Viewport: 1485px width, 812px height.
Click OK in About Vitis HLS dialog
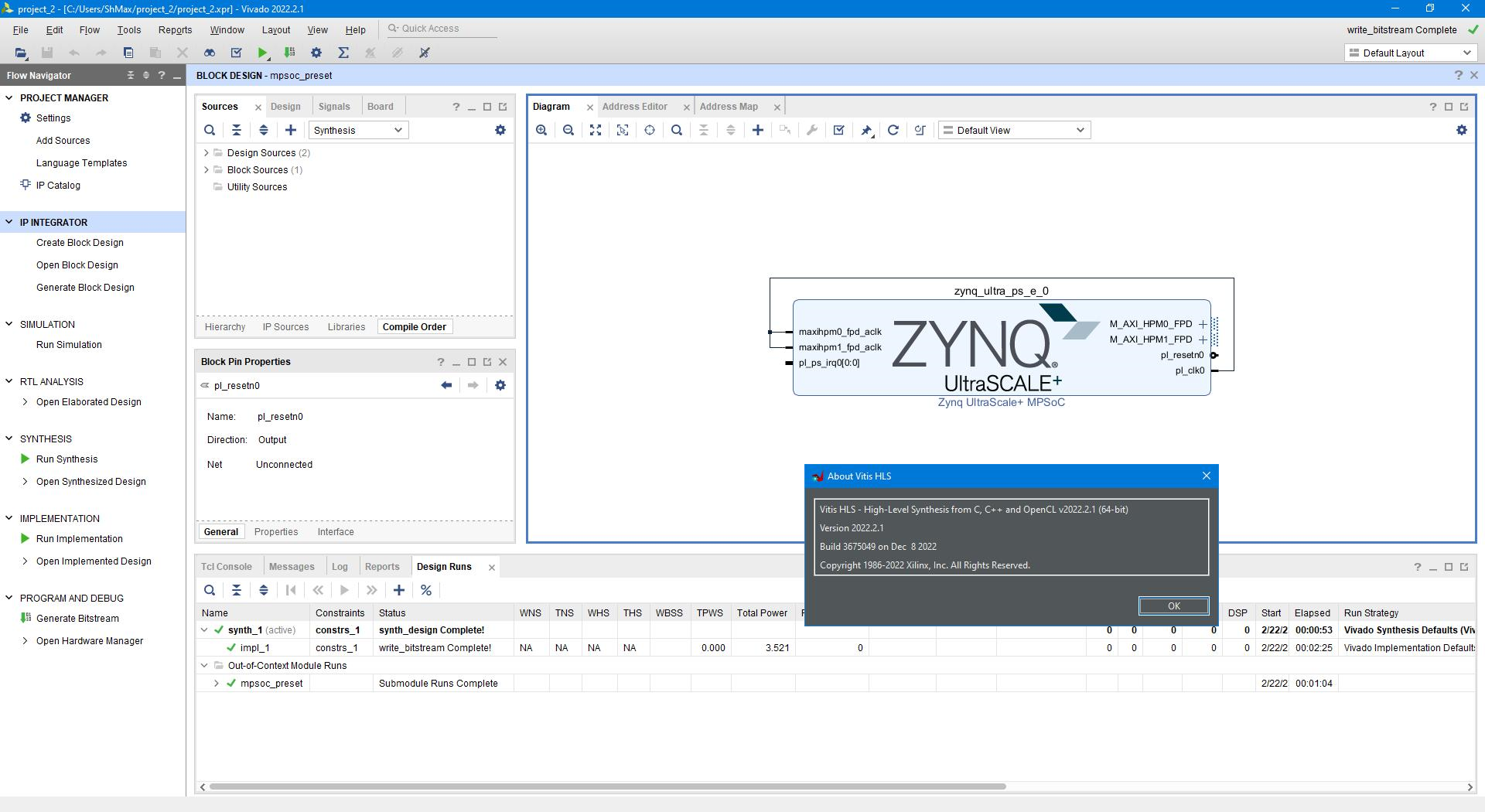(x=1173, y=606)
